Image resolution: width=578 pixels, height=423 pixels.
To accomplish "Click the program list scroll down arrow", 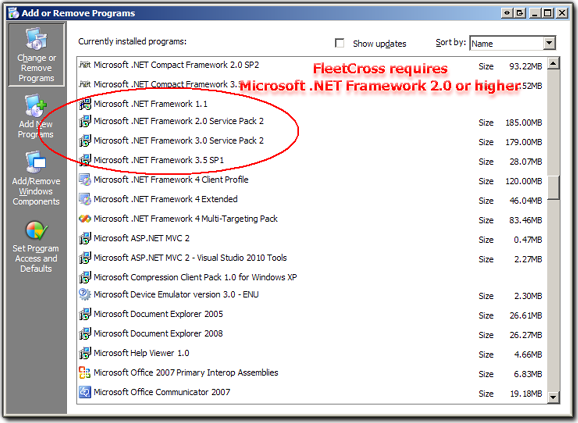I will click(x=553, y=397).
